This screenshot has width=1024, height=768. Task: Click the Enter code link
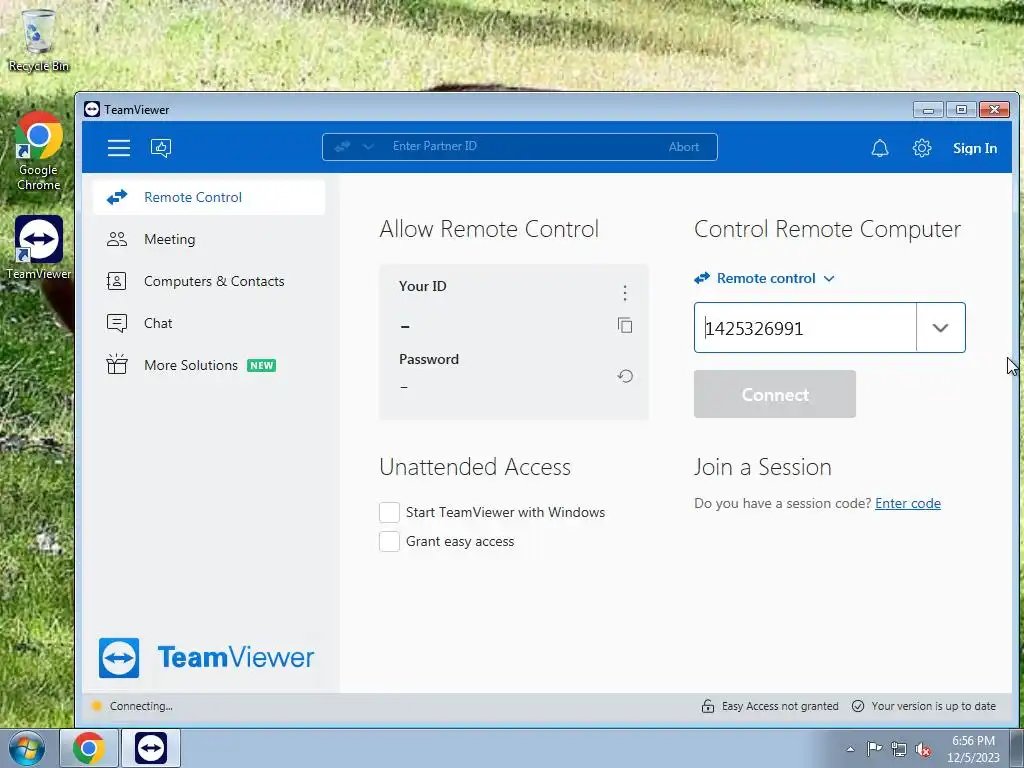pyautogui.click(x=908, y=504)
